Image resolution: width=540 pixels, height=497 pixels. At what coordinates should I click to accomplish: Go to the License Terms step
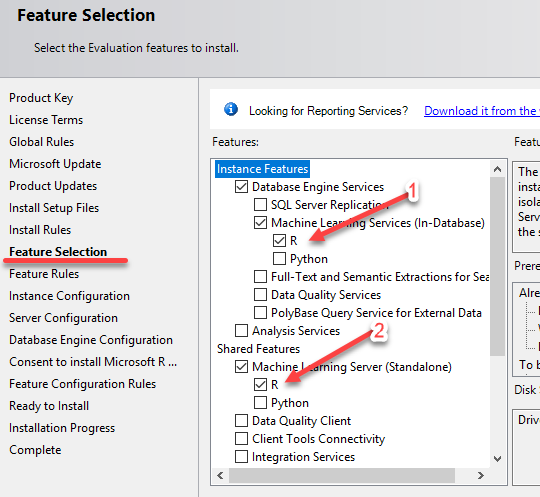point(46,120)
